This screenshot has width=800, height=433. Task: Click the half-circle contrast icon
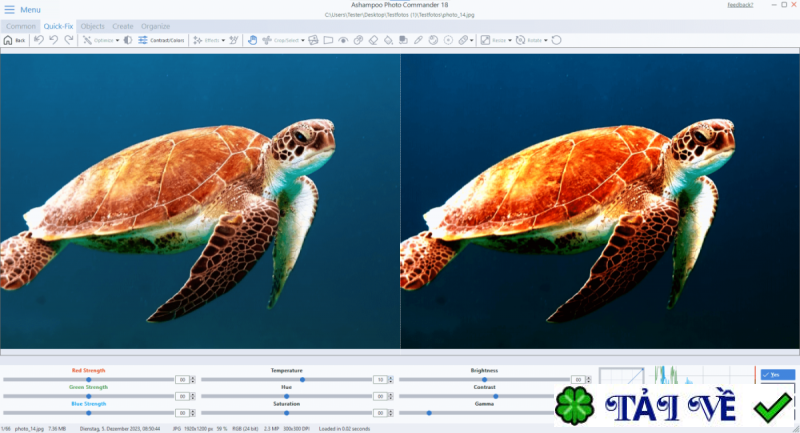point(128,40)
